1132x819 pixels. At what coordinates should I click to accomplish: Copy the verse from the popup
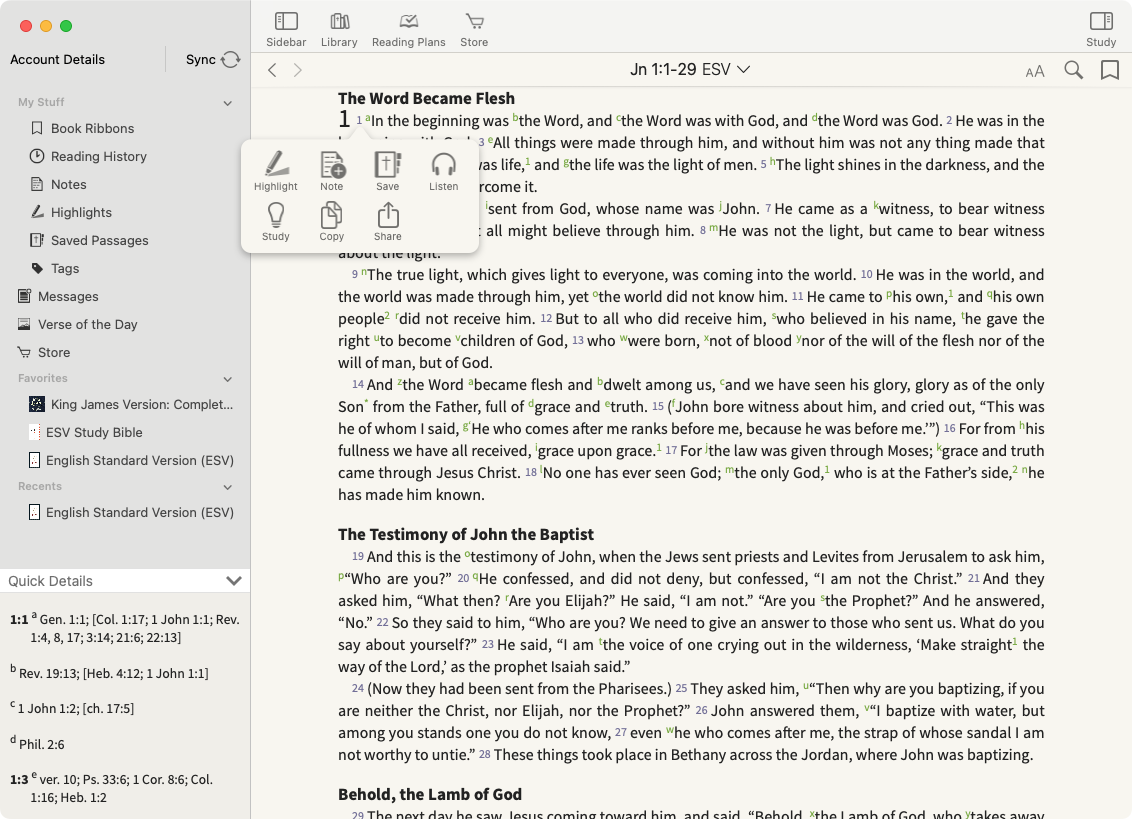332,222
